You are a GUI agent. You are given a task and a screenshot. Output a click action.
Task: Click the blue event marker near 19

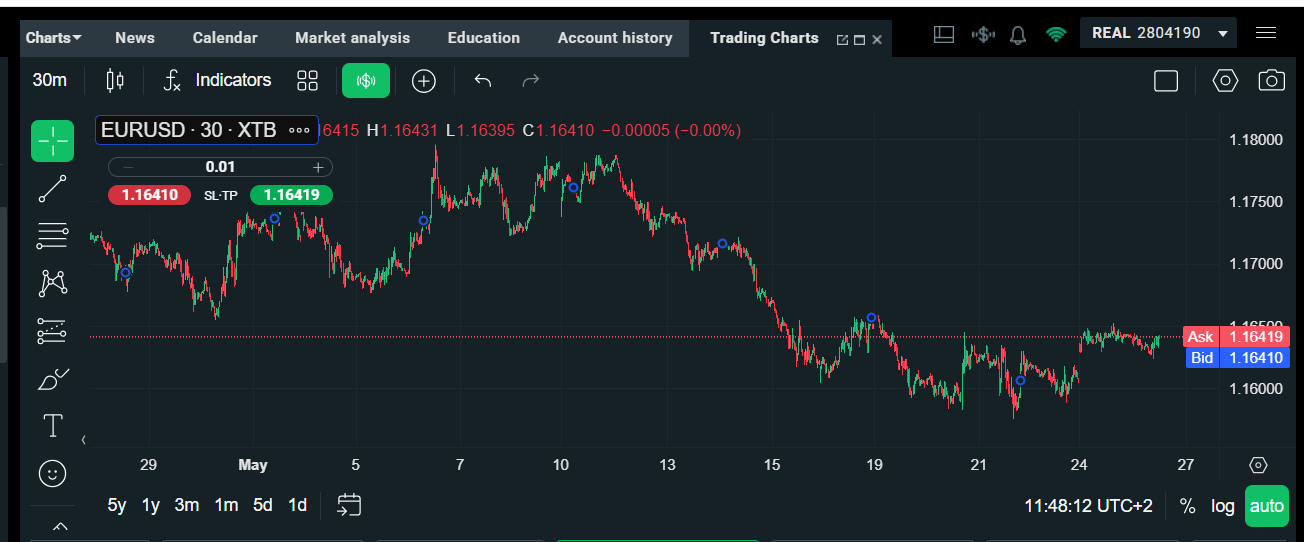(872, 317)
